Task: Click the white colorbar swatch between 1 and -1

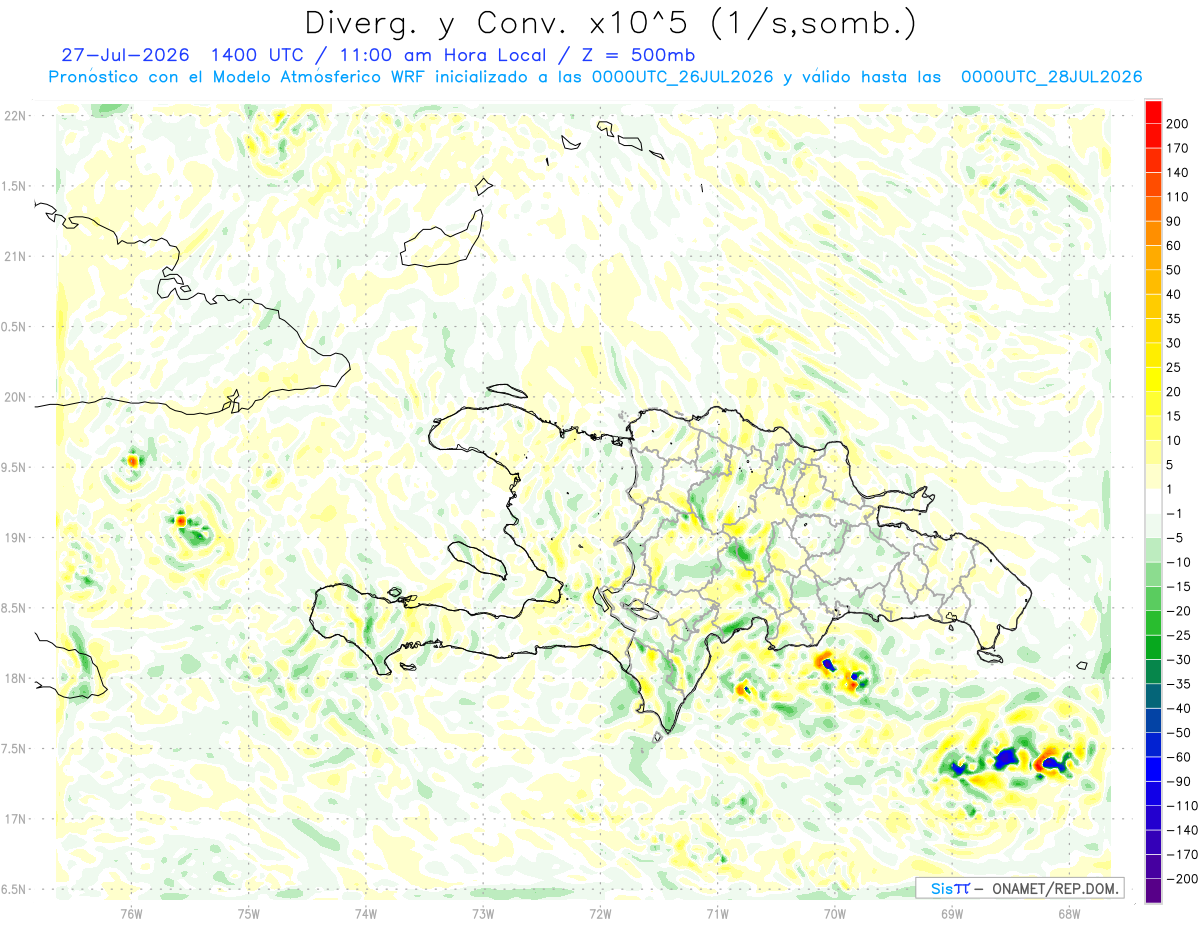Action: (1153, 501)
